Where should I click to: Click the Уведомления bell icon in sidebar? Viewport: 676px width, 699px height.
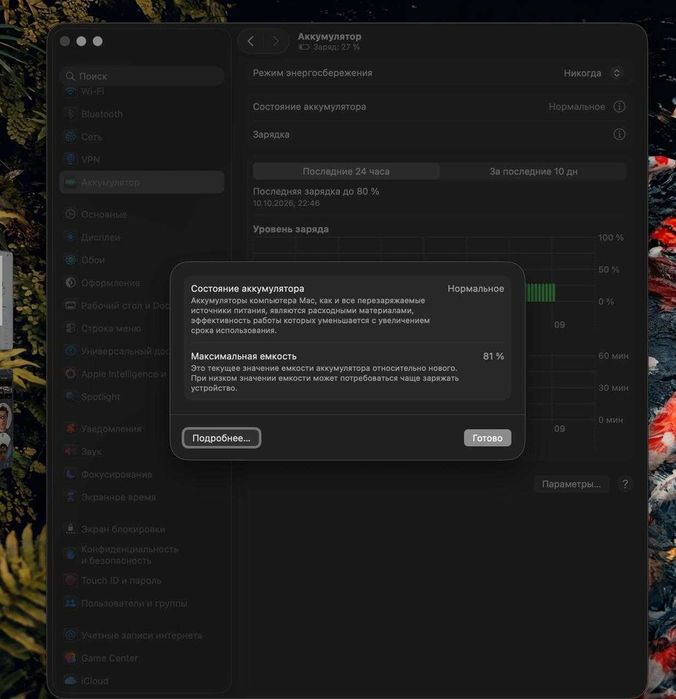[x=70, y=428]
